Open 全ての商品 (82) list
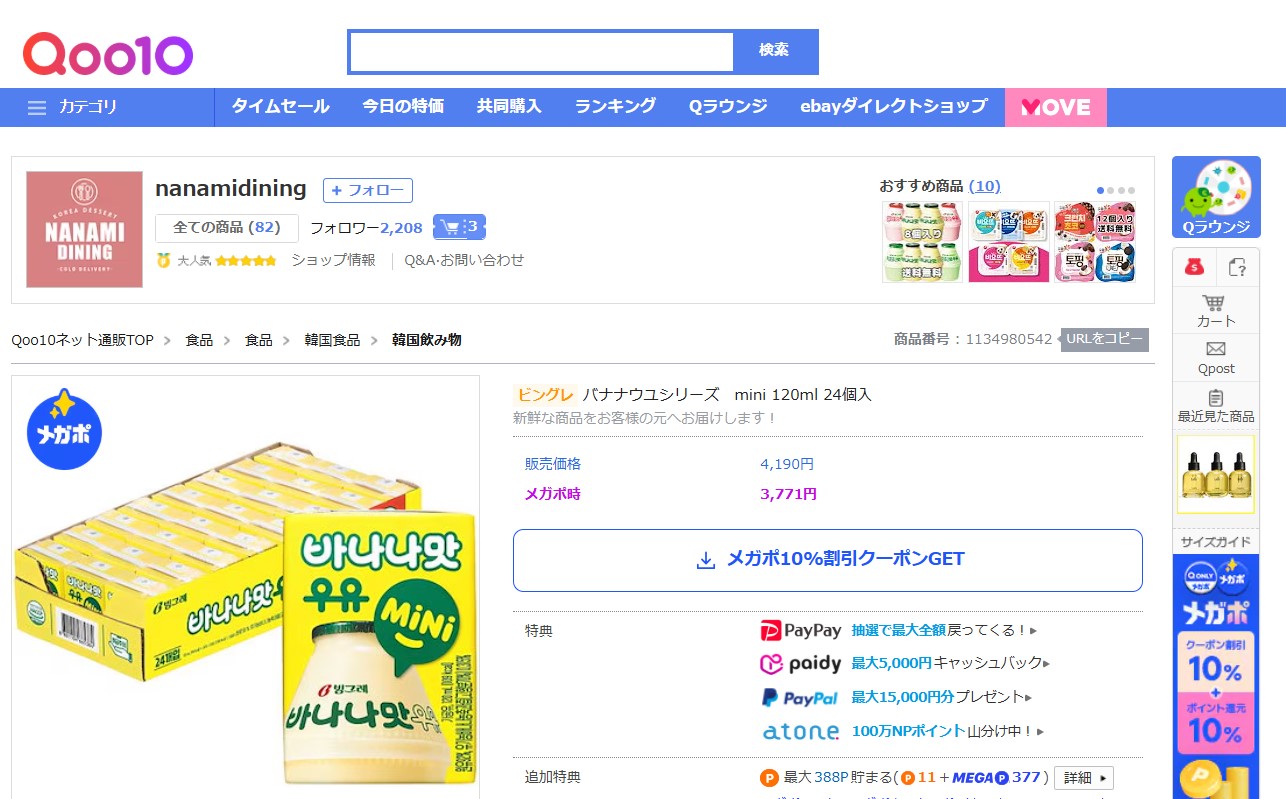 (x=227, y=227)
